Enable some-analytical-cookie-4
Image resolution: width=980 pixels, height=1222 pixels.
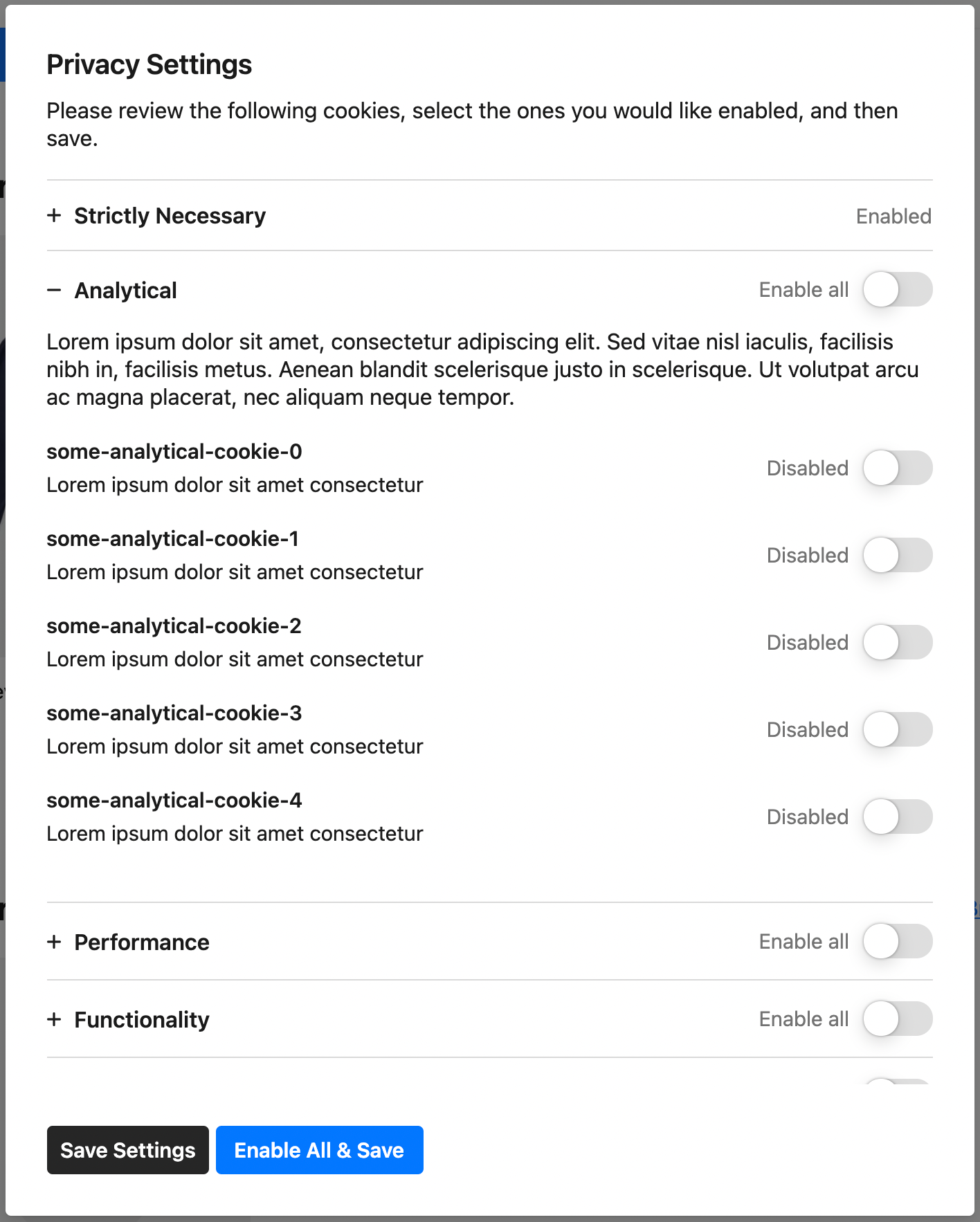click(x=898, y=817)
